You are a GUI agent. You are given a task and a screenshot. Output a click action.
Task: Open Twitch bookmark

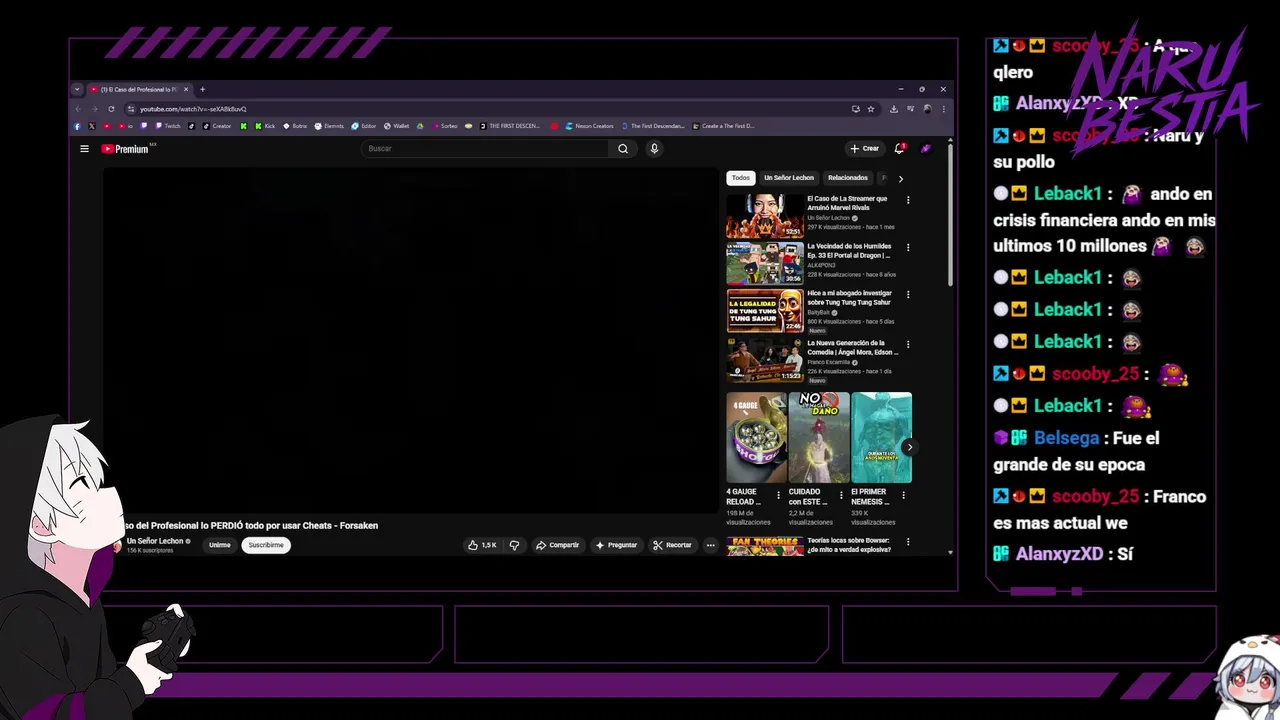[x=167, y=126]
